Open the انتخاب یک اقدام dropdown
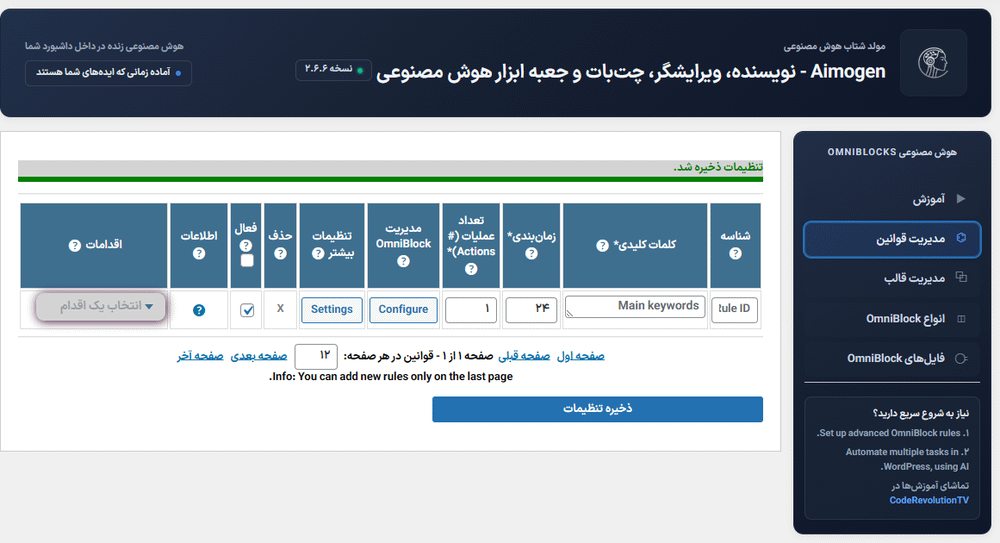The image size is (1000, 543). pos(101,306)
